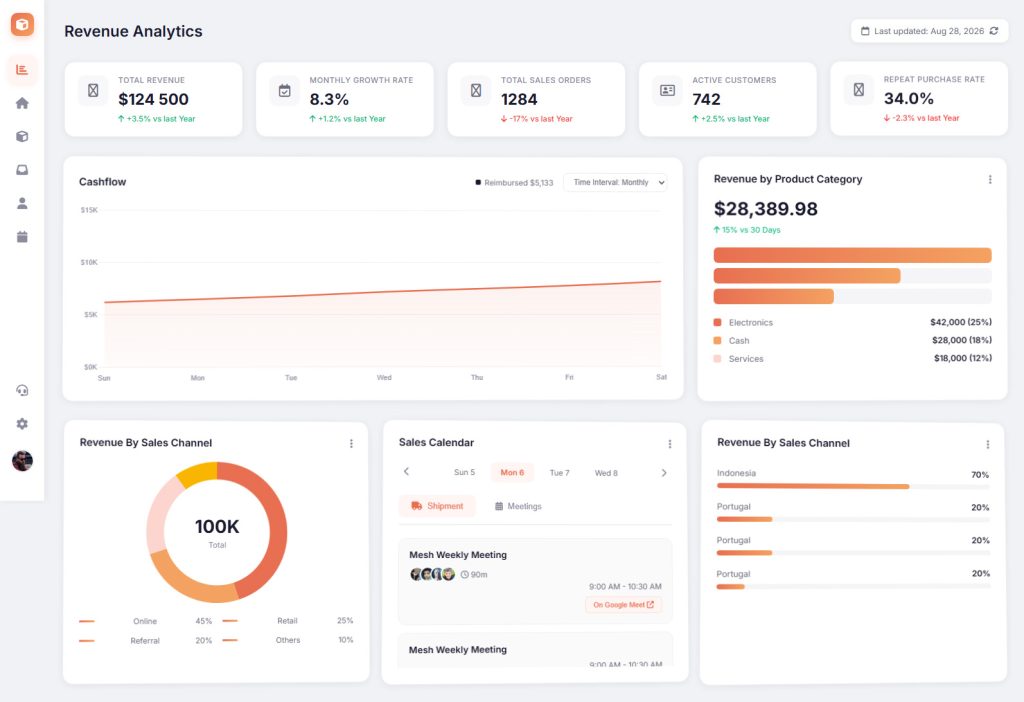Click the $42,000 (25%) Electronics value
The image size is (1024, 702).
pyautogui.click(x=961, y=322)
